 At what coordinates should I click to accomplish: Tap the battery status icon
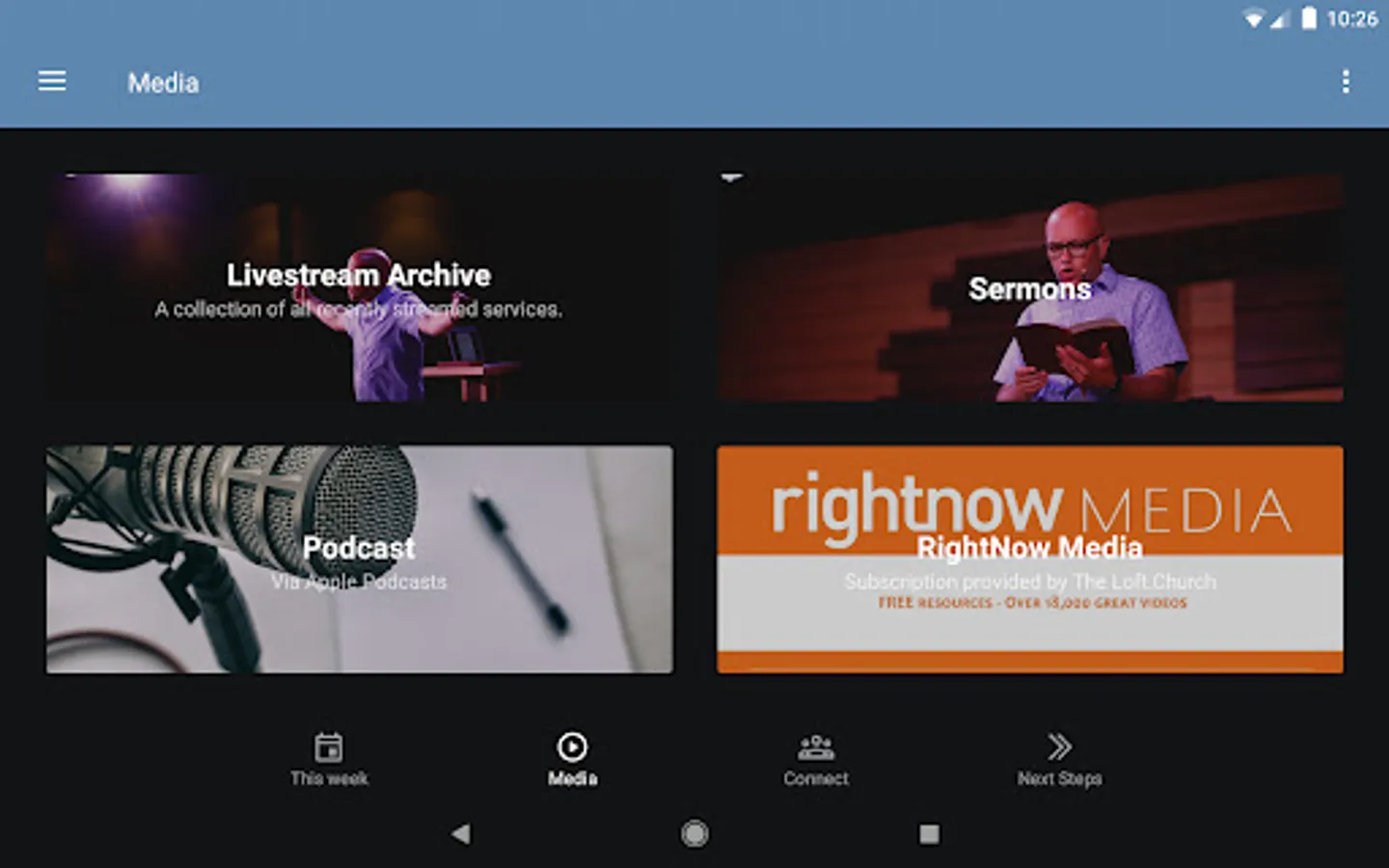(x=1309, y=18)
